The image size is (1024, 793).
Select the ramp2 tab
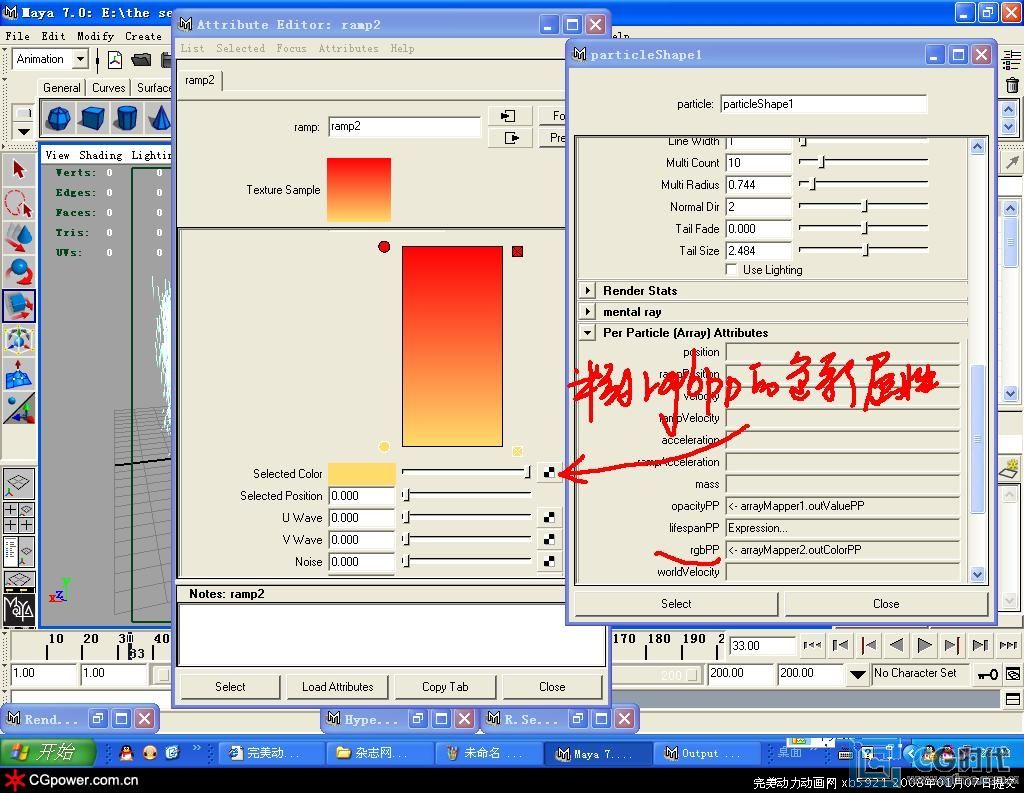[x=199, y=80]
